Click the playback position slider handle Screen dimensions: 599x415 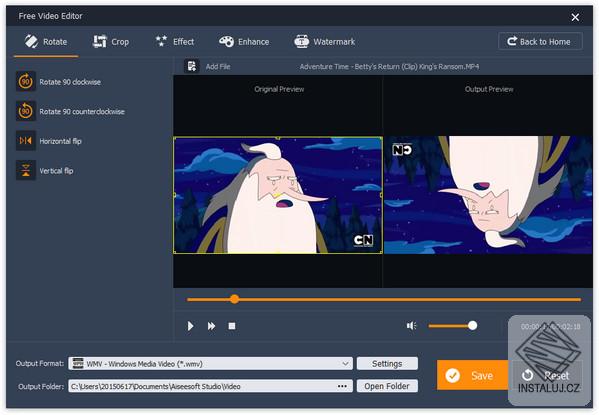[235, 299]
